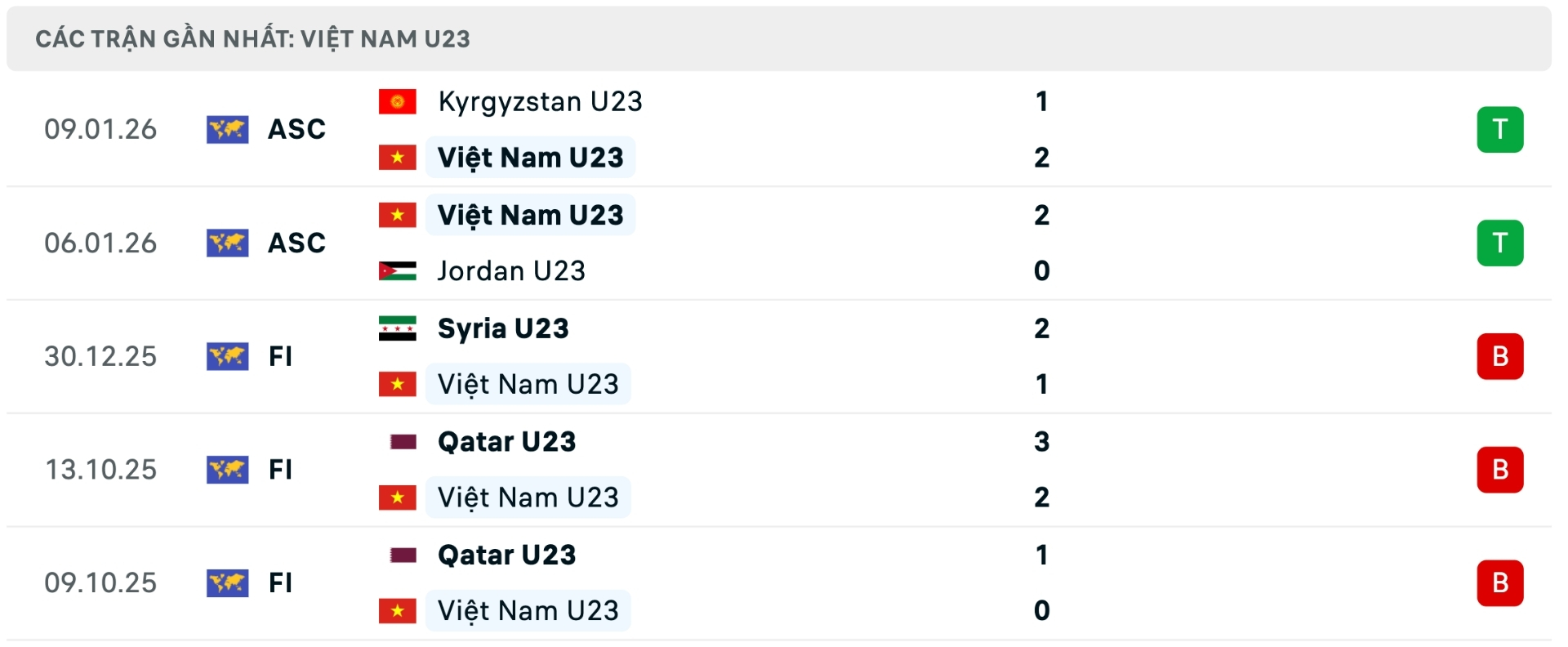Click the Syria U23 flag icon

pos(398,328)
